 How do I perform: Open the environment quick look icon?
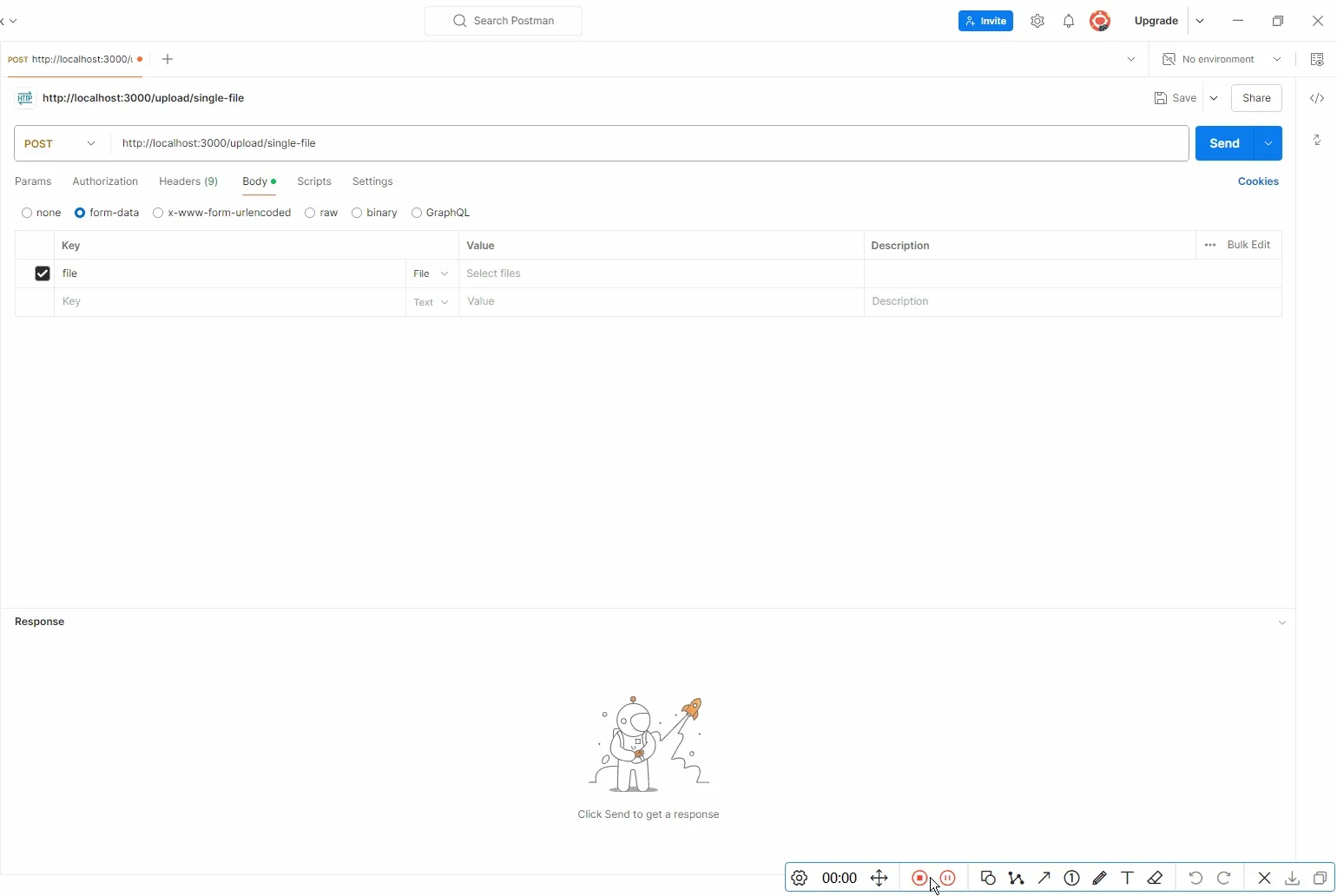click(x=1317, y=59)
